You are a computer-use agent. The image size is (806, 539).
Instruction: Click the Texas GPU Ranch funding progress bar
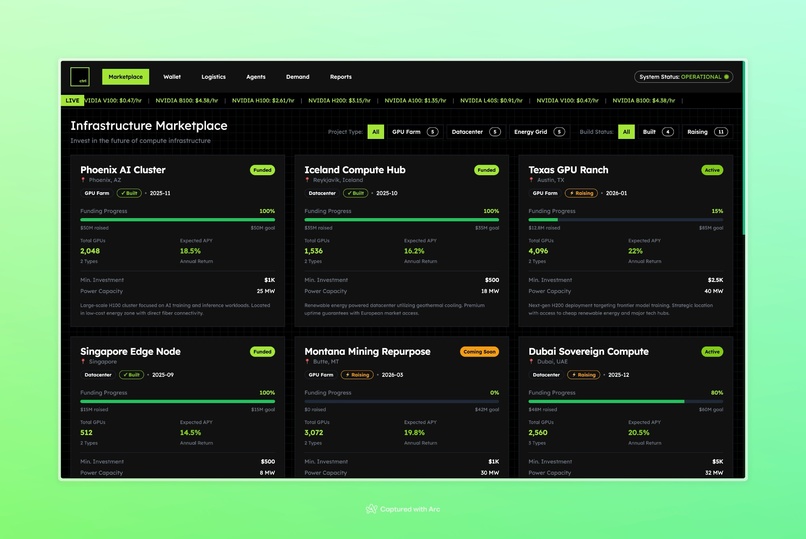pyautogui.click(x=626, y=220)
